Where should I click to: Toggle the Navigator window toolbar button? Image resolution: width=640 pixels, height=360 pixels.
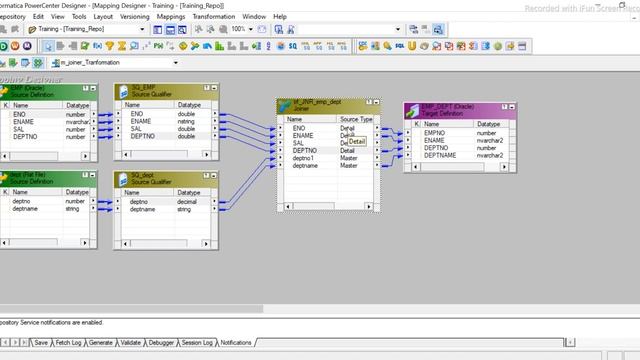click(x=158, y=29)
